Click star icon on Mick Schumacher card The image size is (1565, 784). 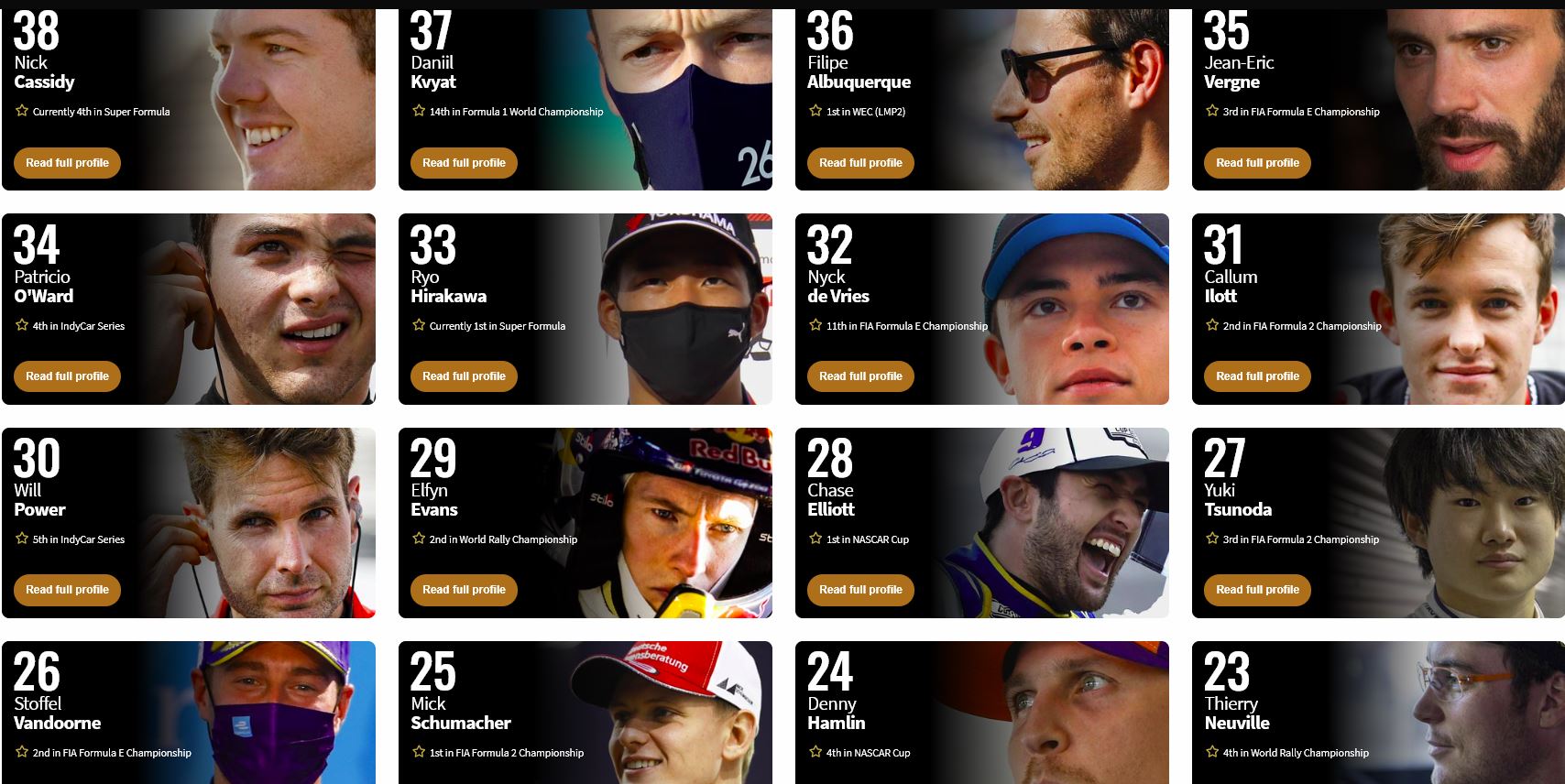[419, 752]
